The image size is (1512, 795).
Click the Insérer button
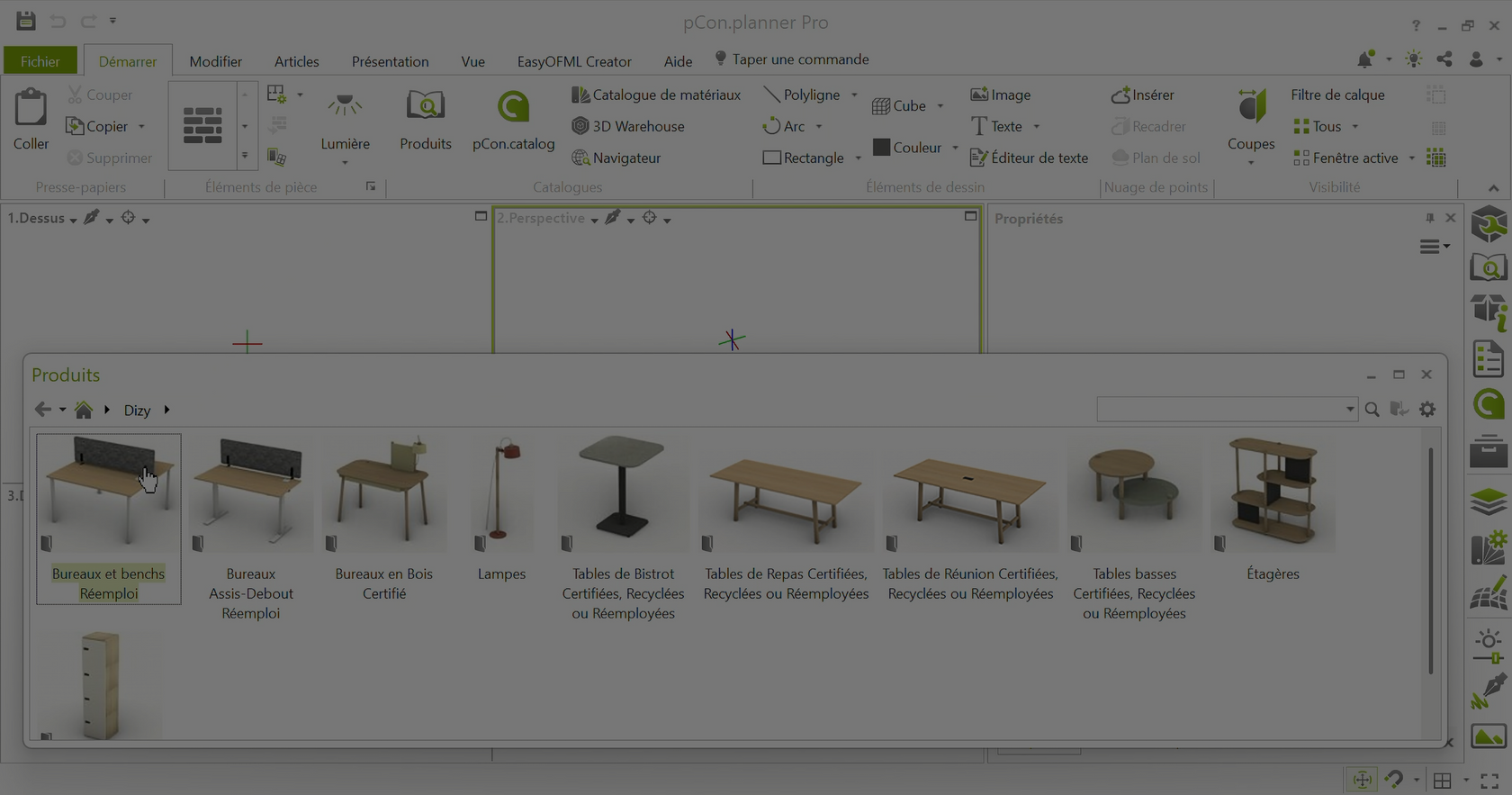click(1142, 95)
